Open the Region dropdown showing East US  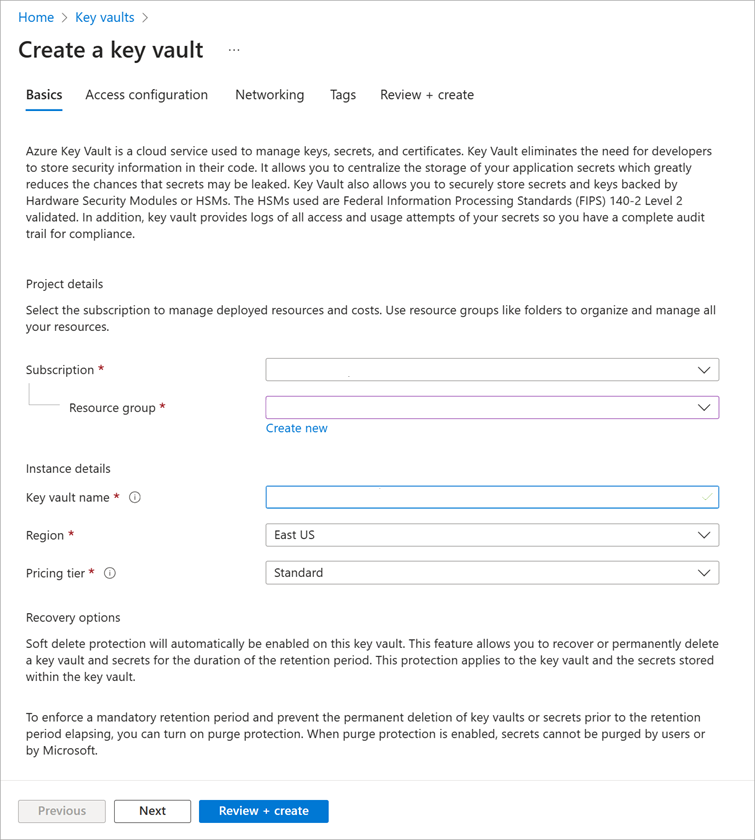[x=492, y=535]
